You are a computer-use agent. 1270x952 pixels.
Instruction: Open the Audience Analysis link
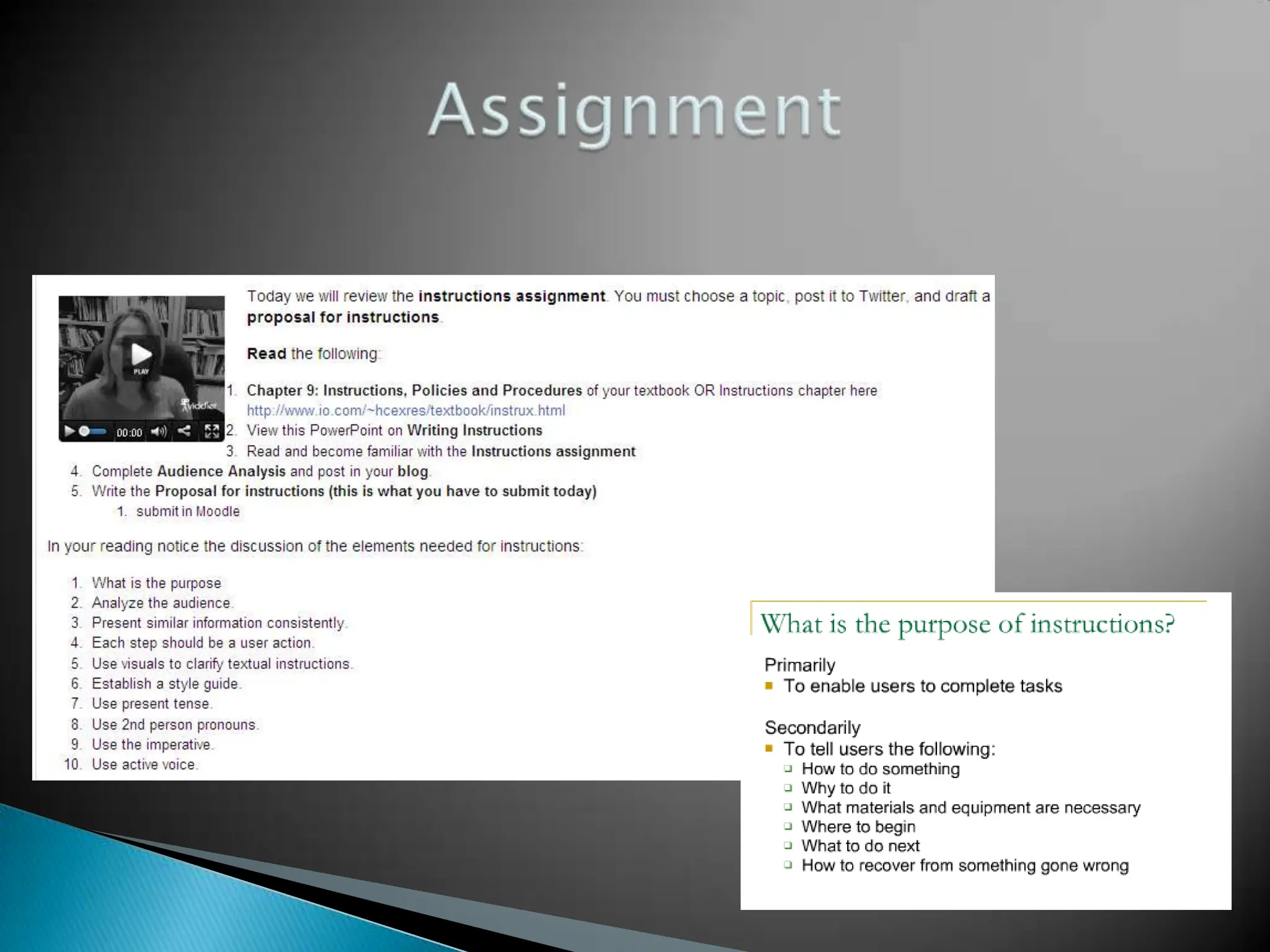pyautogui.click(x=221, y=471)
